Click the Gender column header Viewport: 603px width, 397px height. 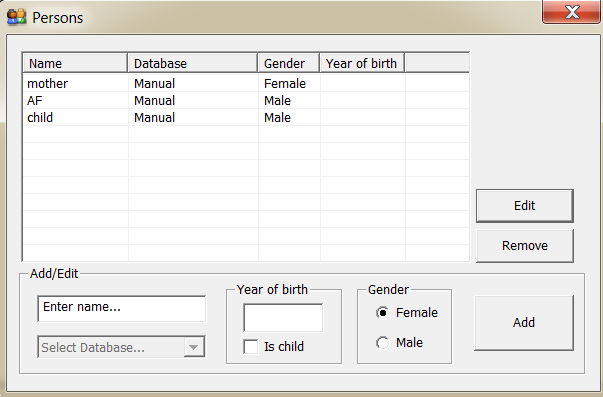point(289,63)
